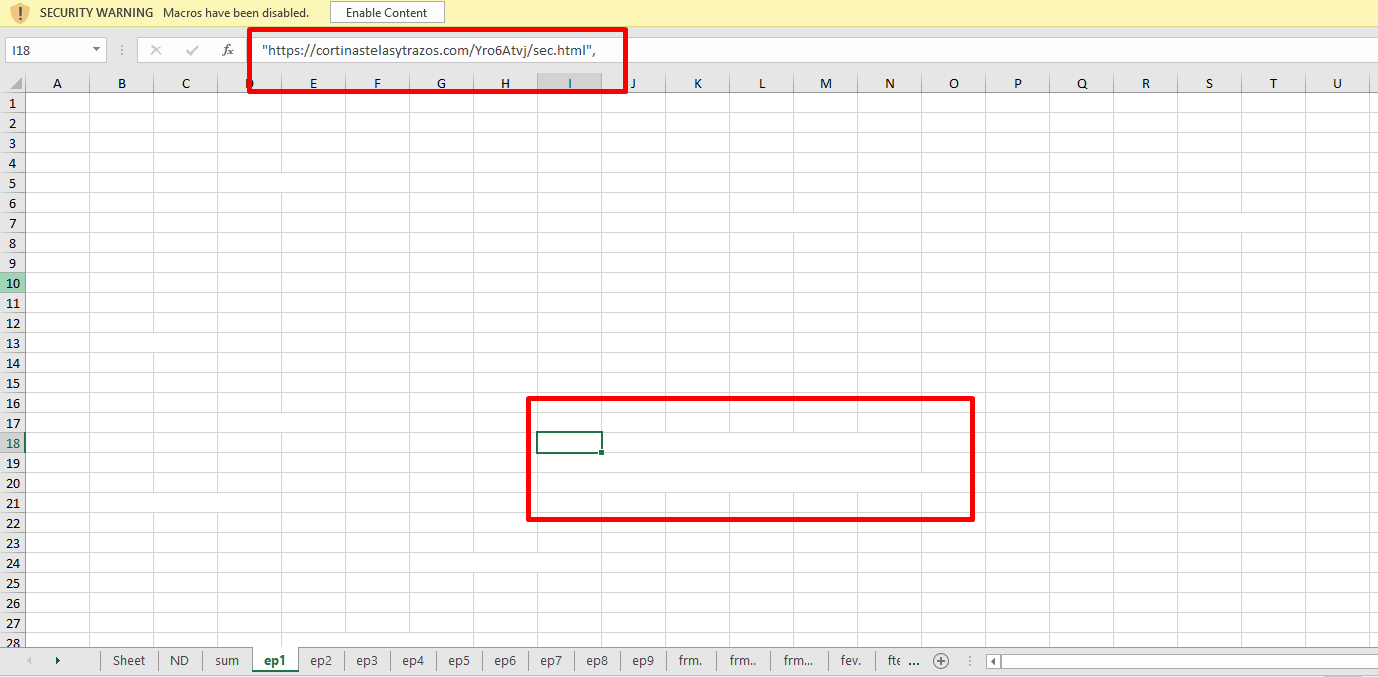Open the Name Box dropdown arrow
The image size is (1378, 677).
97,50
